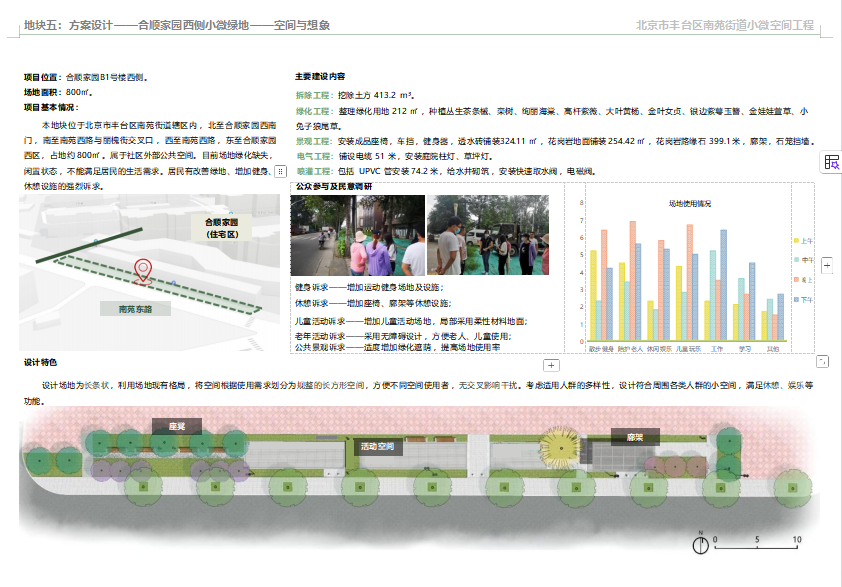842x587 pixels.
Task: Open the layout options icon at right edge
Action: click(830, 162)
